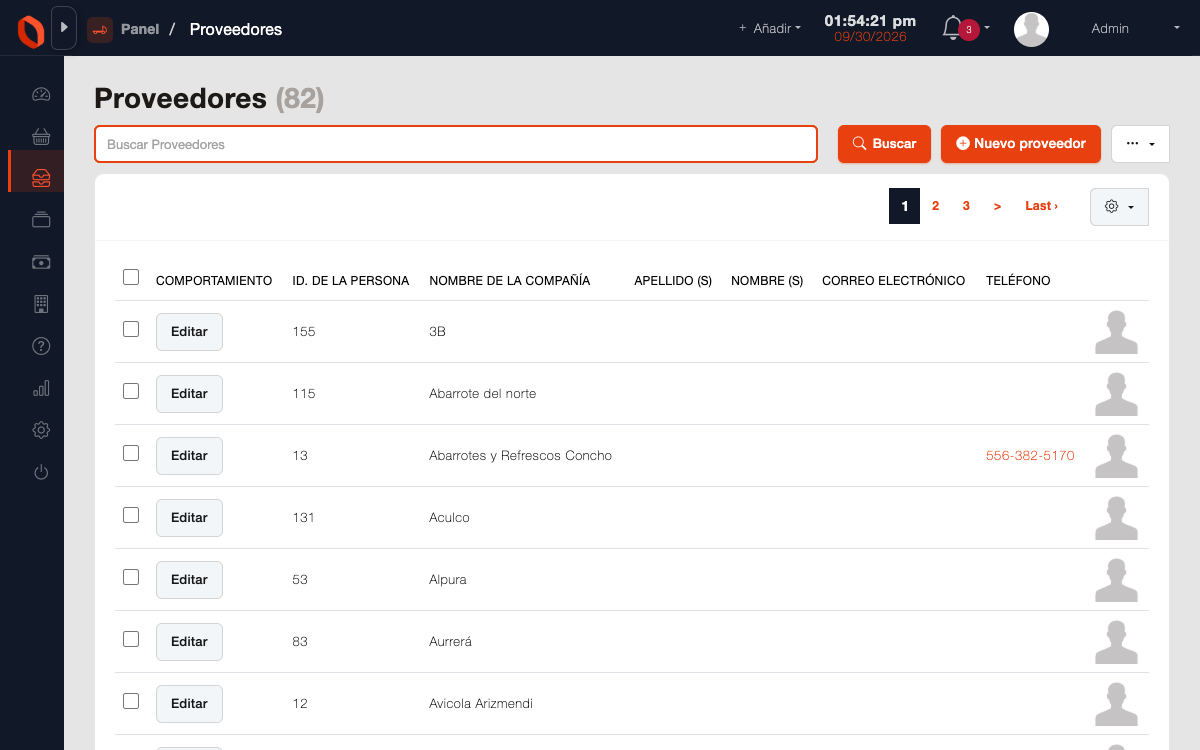The image size is (1200, 750).
Task: Open the stacked cards sidebar icon
Action: point(41,219)
